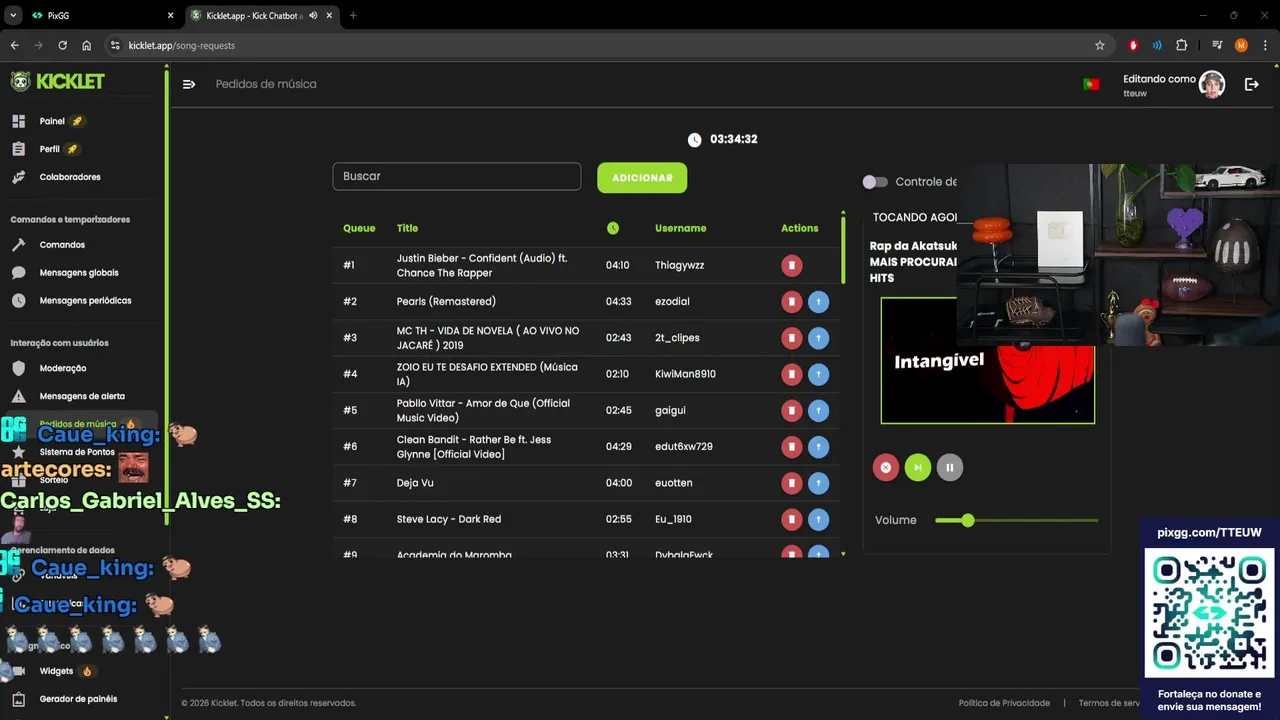
Task: Reload the page in browser
Action: coord(62,45)
